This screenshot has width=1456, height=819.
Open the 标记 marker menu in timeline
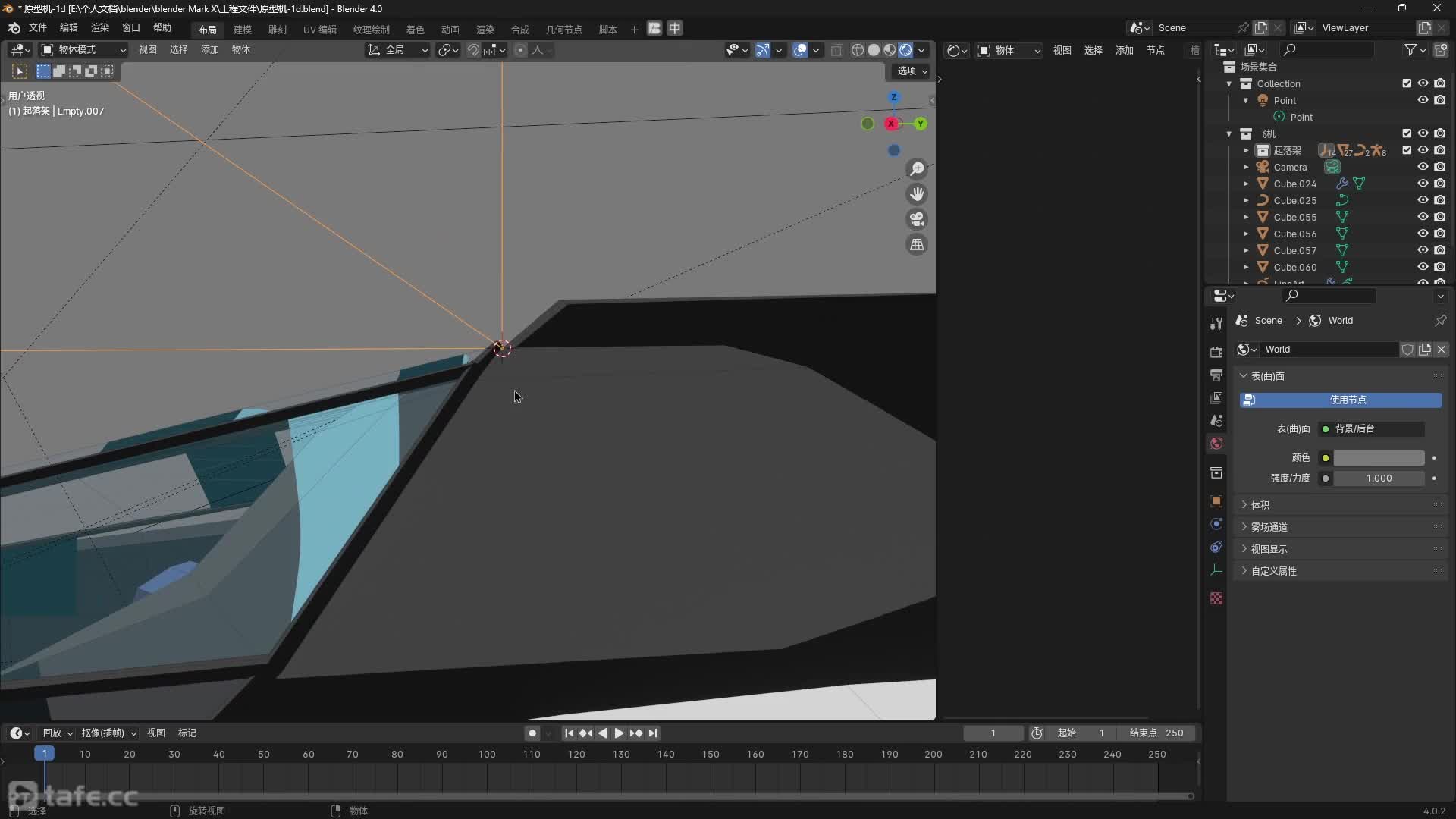click(x=187, y=733)
